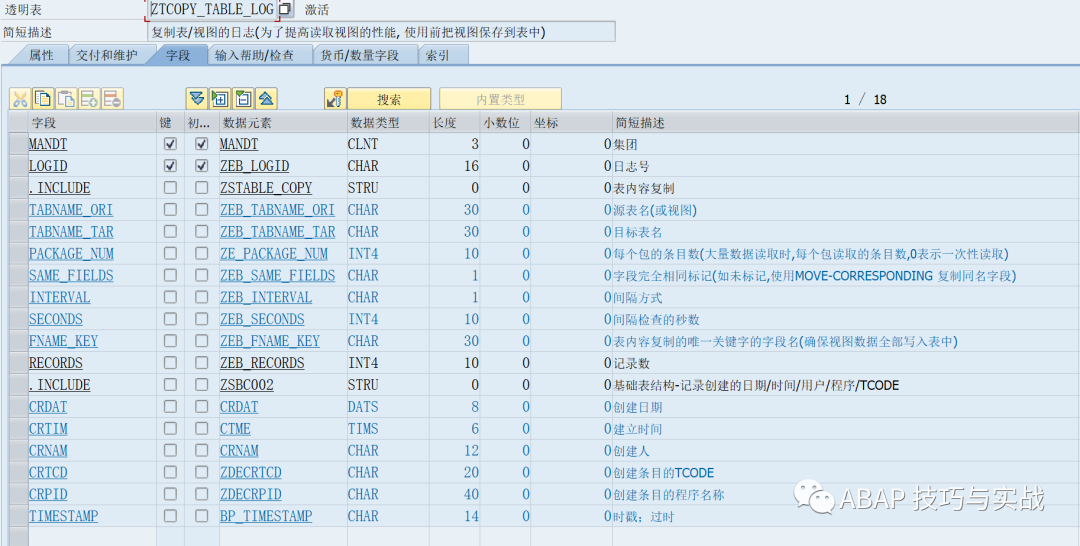The height and width of the screenshot is (546, 1080).
Task: Click the Delete row toolbar icon
Action: pyautogui.click(x=112, y=99)
